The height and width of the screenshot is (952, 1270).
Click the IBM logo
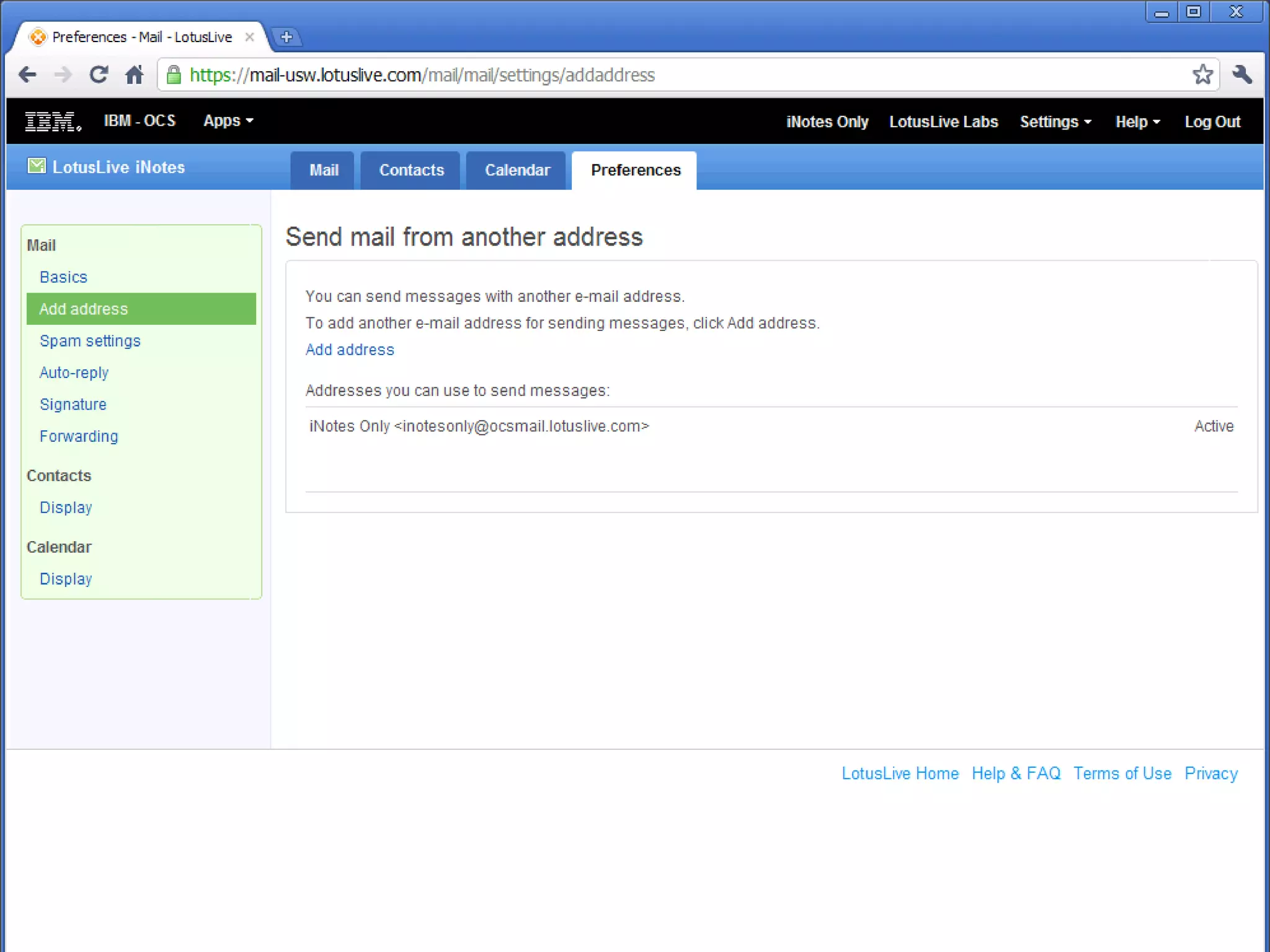53,121
